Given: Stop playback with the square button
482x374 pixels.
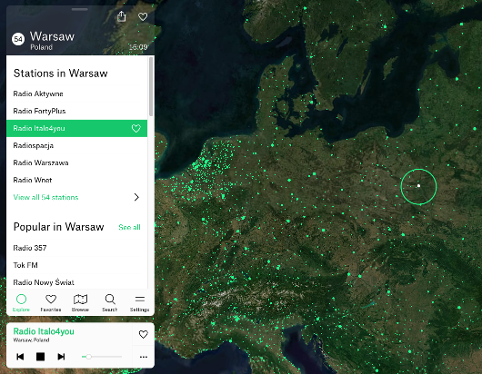Looking at the screenshot, I should coord(40,357).
